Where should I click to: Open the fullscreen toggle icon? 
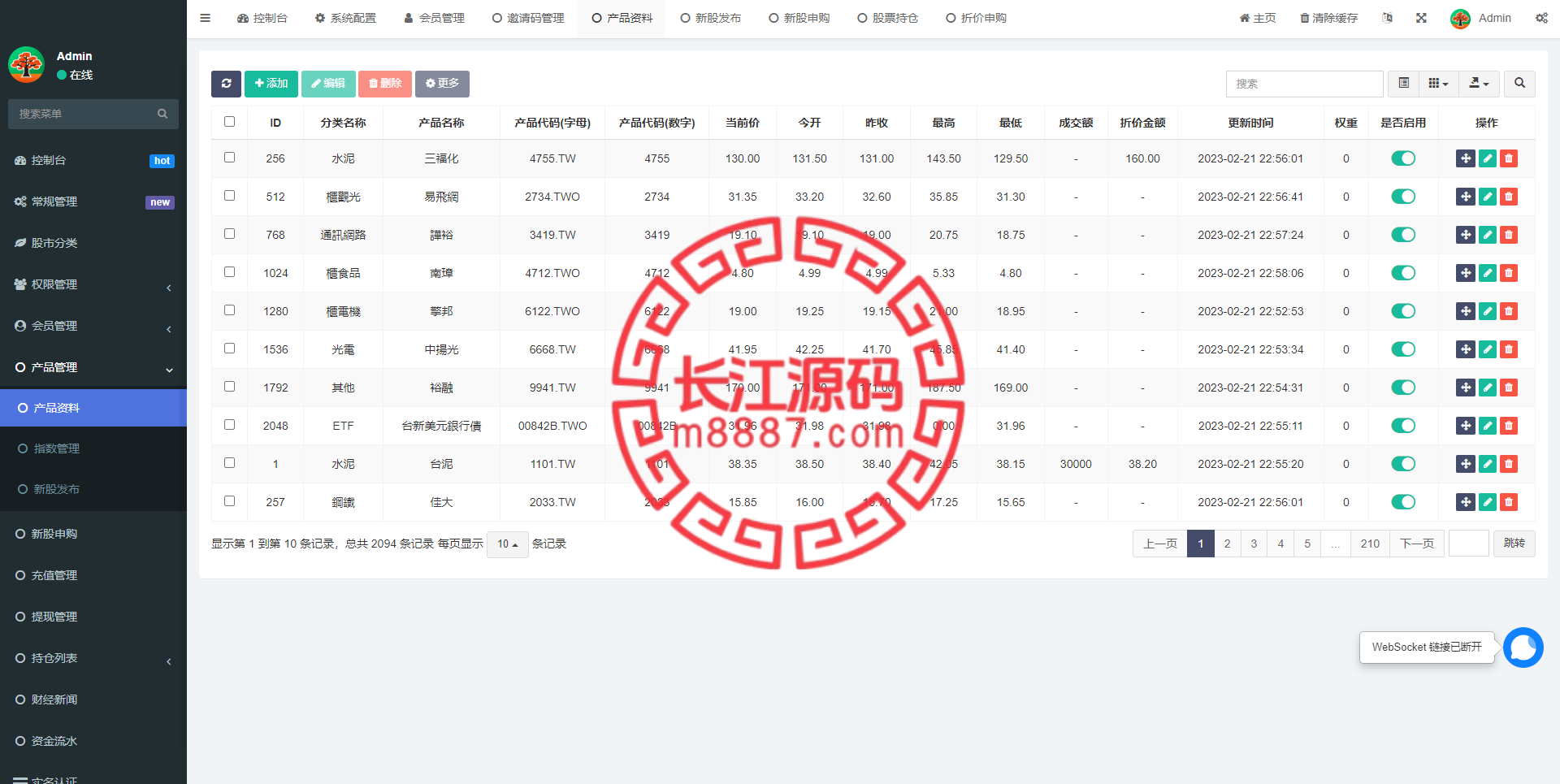pos(1421,18)
